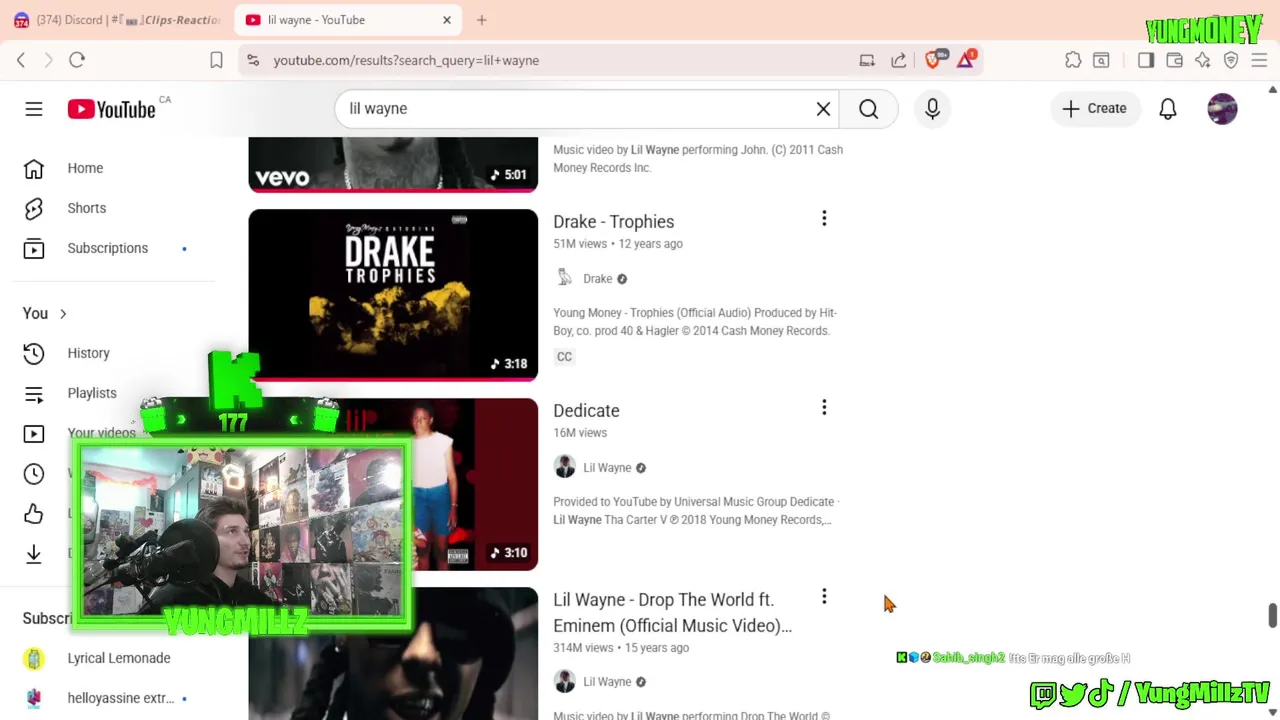The width and height of the screenshot is (1280, 720).
Task: Bookmark this page with the bookmark icon
Action: 216,61
